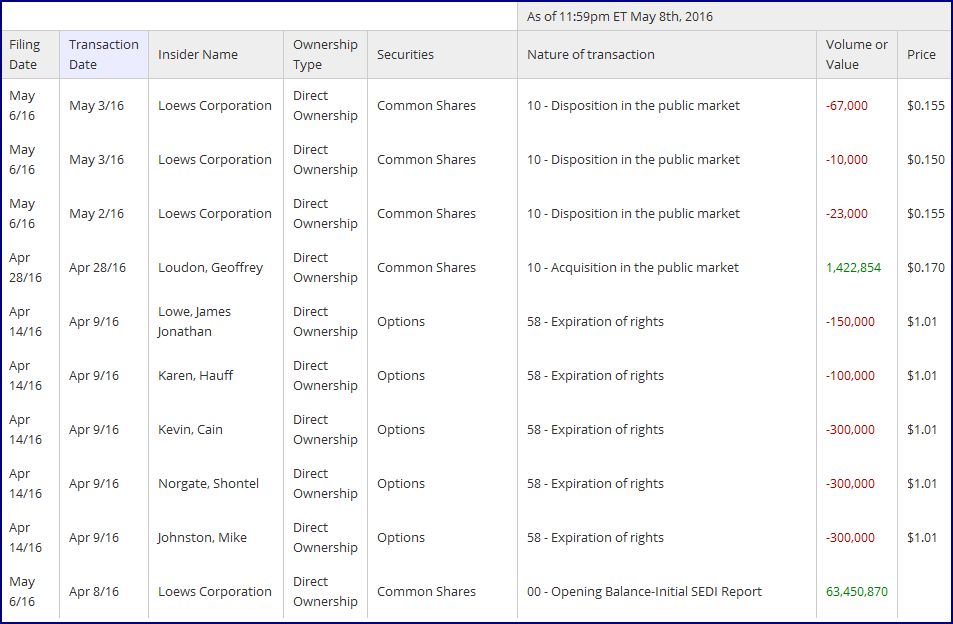Screen dimensions: 953x624
Task: Click the highlighted Transaction Date column header
Action: point(103,55)
